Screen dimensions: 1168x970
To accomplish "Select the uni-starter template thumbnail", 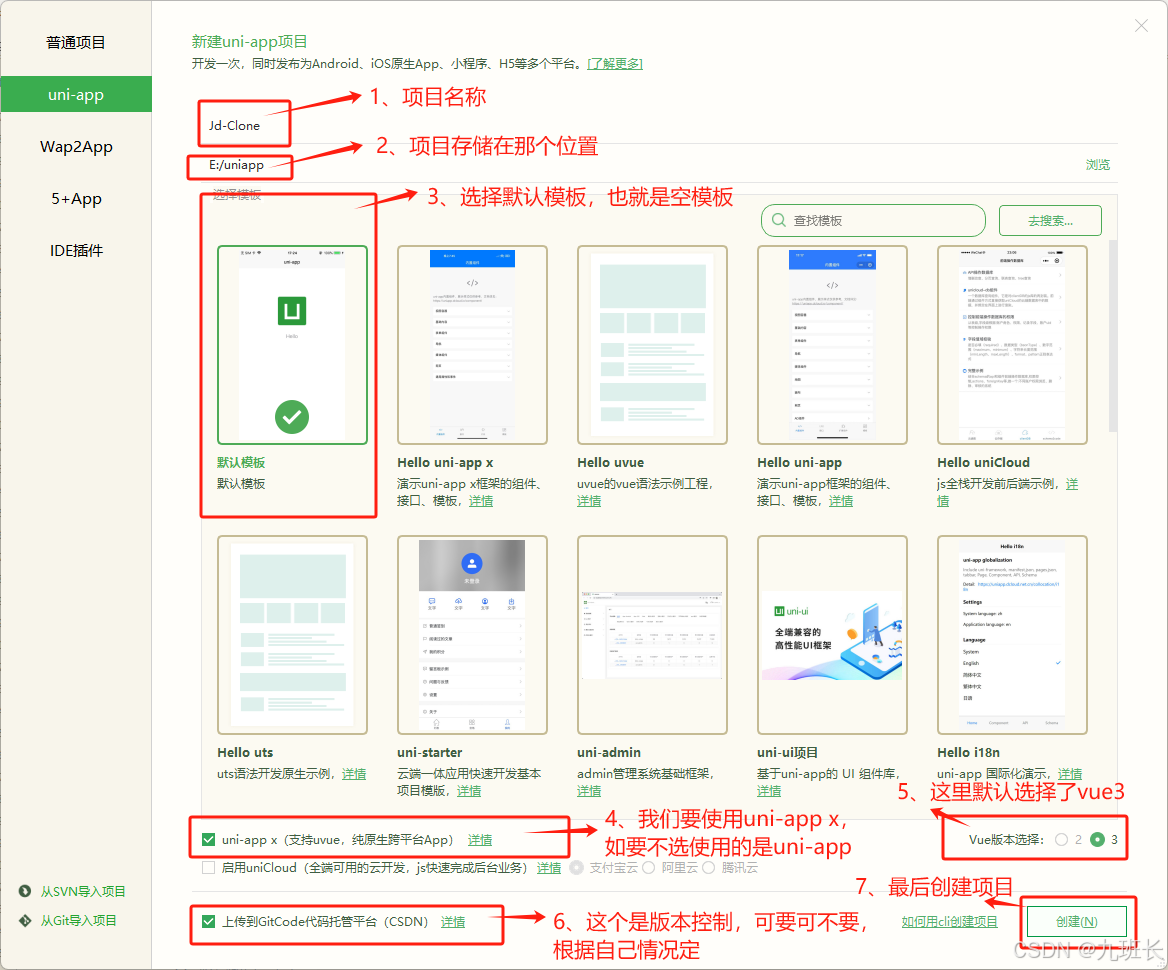I will pos(472,635).
